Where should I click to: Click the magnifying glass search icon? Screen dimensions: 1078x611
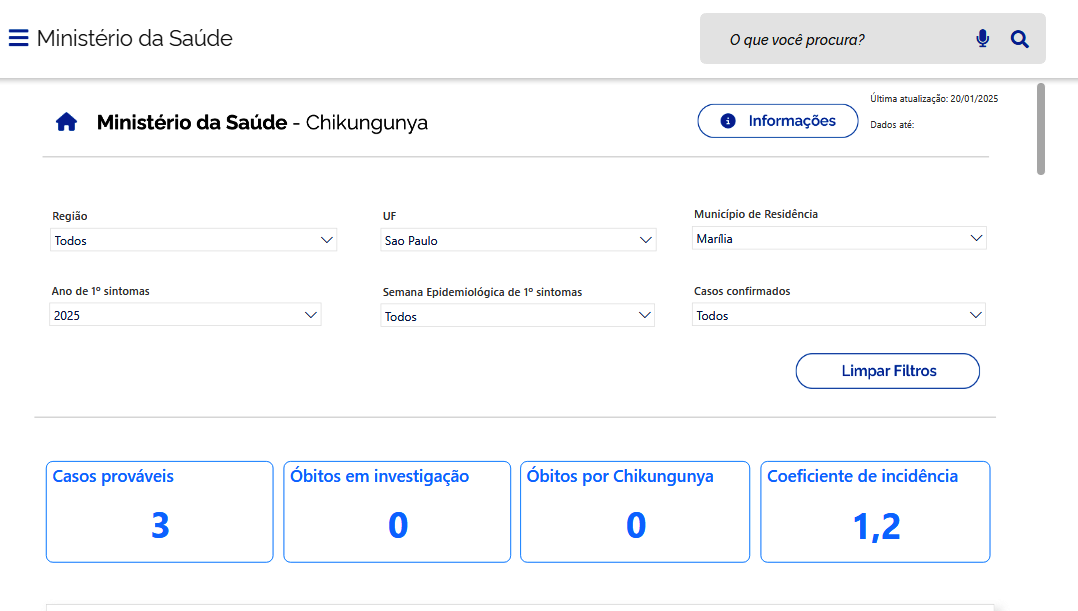(x=1020, y=39)
